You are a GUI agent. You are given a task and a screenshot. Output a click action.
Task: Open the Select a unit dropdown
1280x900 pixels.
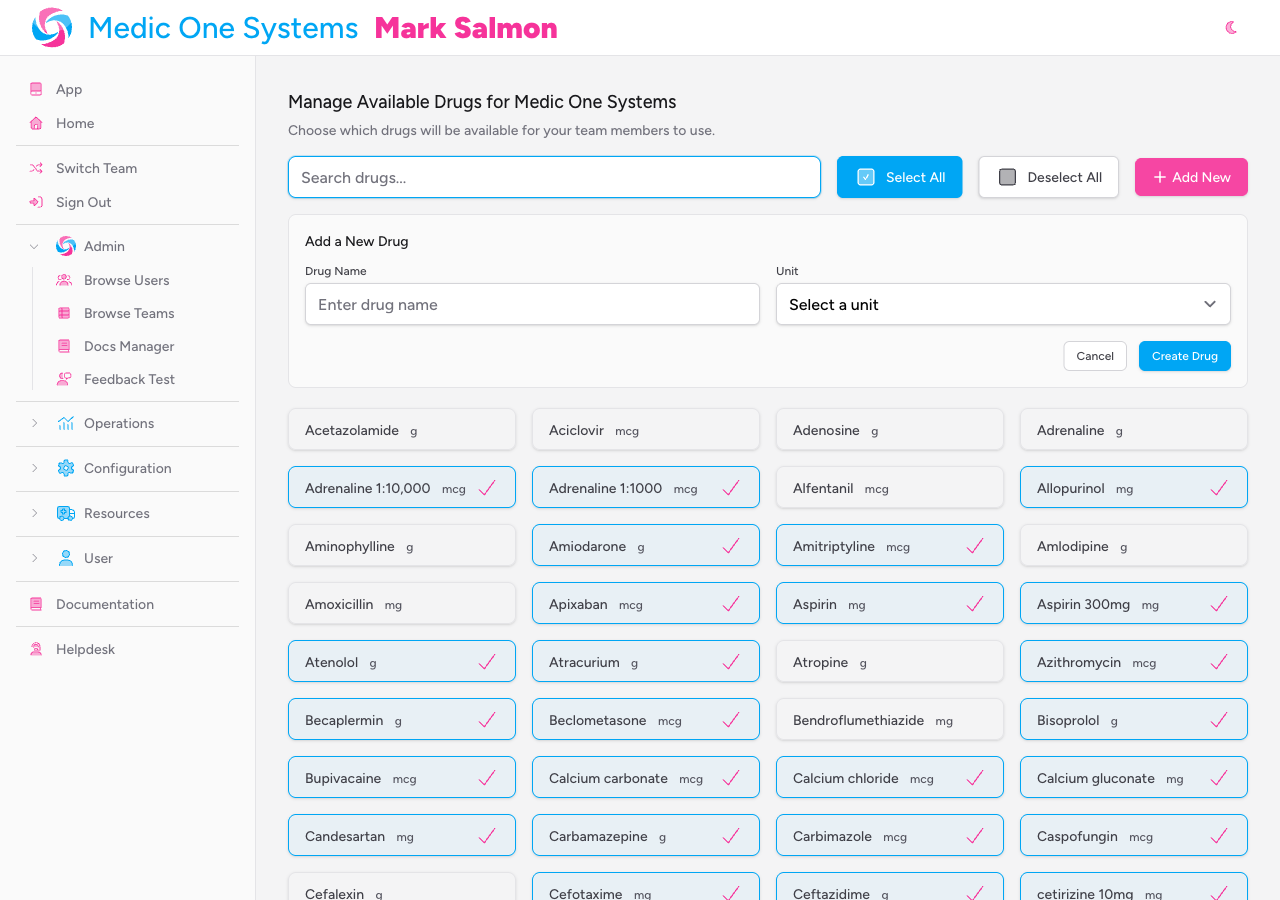click(x=1003, y=304)
